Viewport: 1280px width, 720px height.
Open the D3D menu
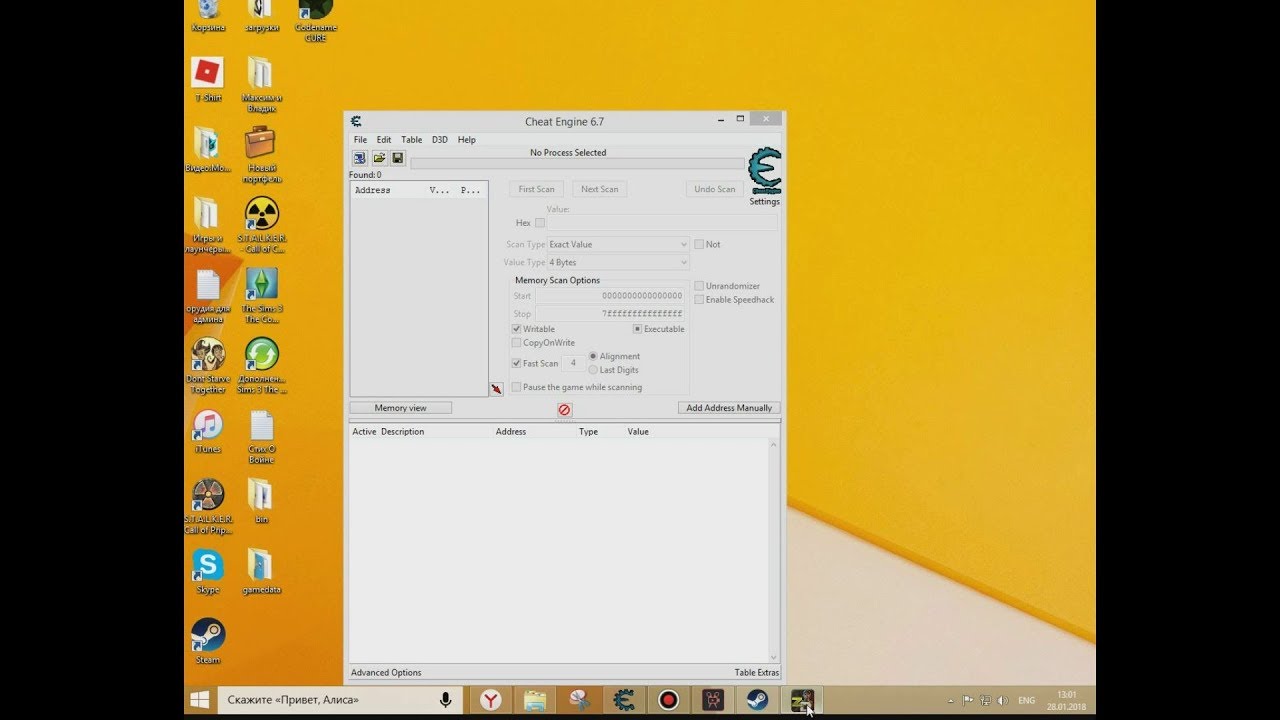pyautogui.click(x=440, y=140)
